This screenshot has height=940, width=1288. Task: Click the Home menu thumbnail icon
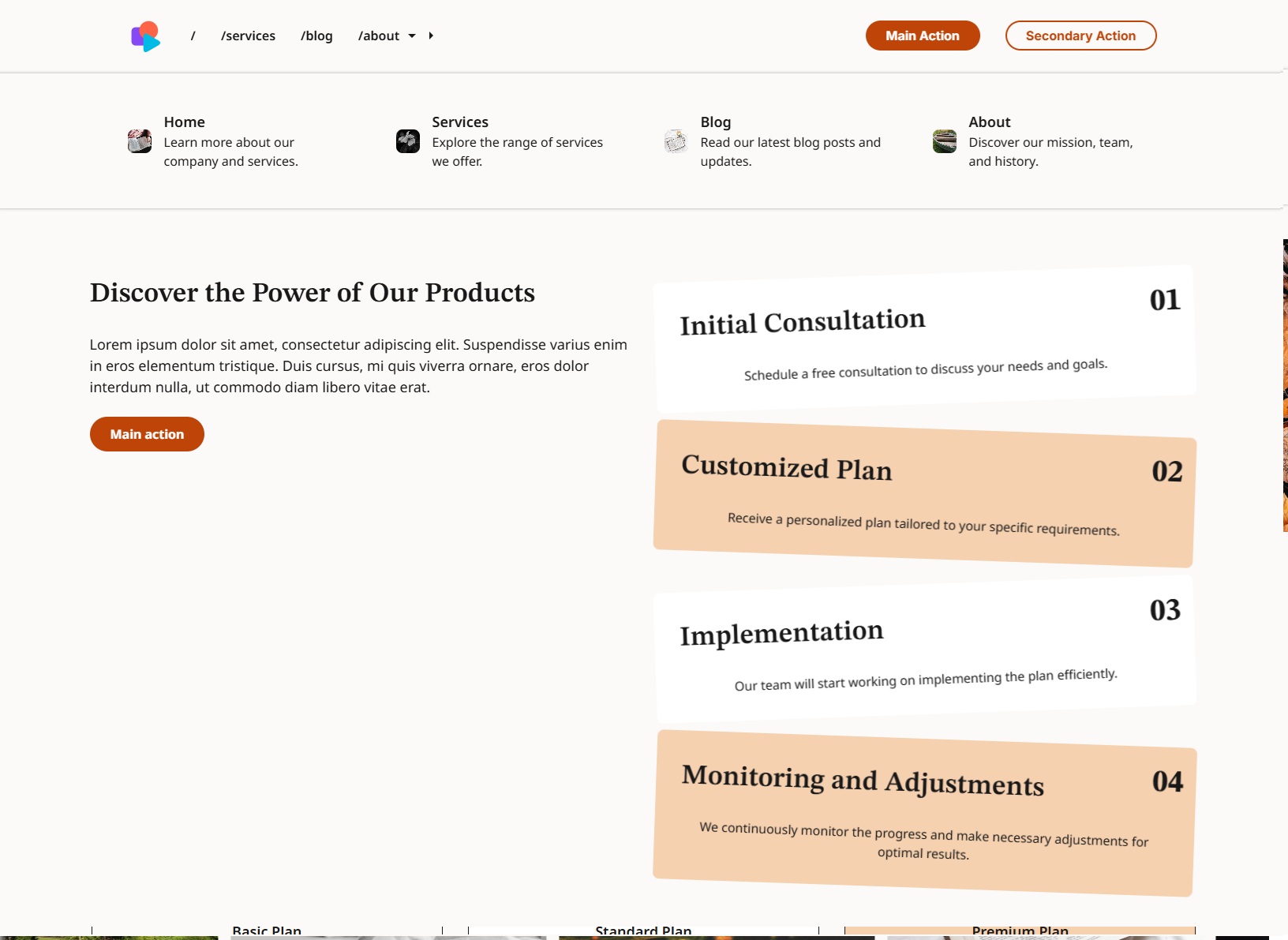click(140, 141)
